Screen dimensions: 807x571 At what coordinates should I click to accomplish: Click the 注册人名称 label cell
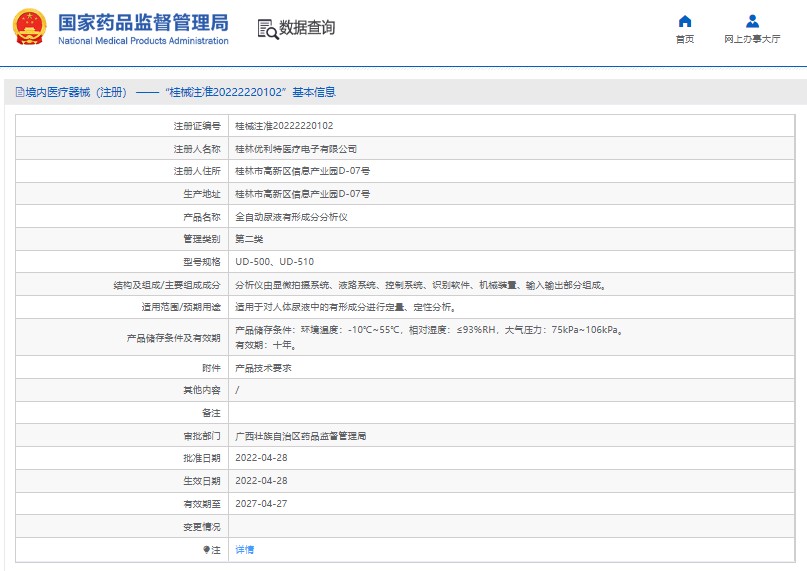click(122, 149)
